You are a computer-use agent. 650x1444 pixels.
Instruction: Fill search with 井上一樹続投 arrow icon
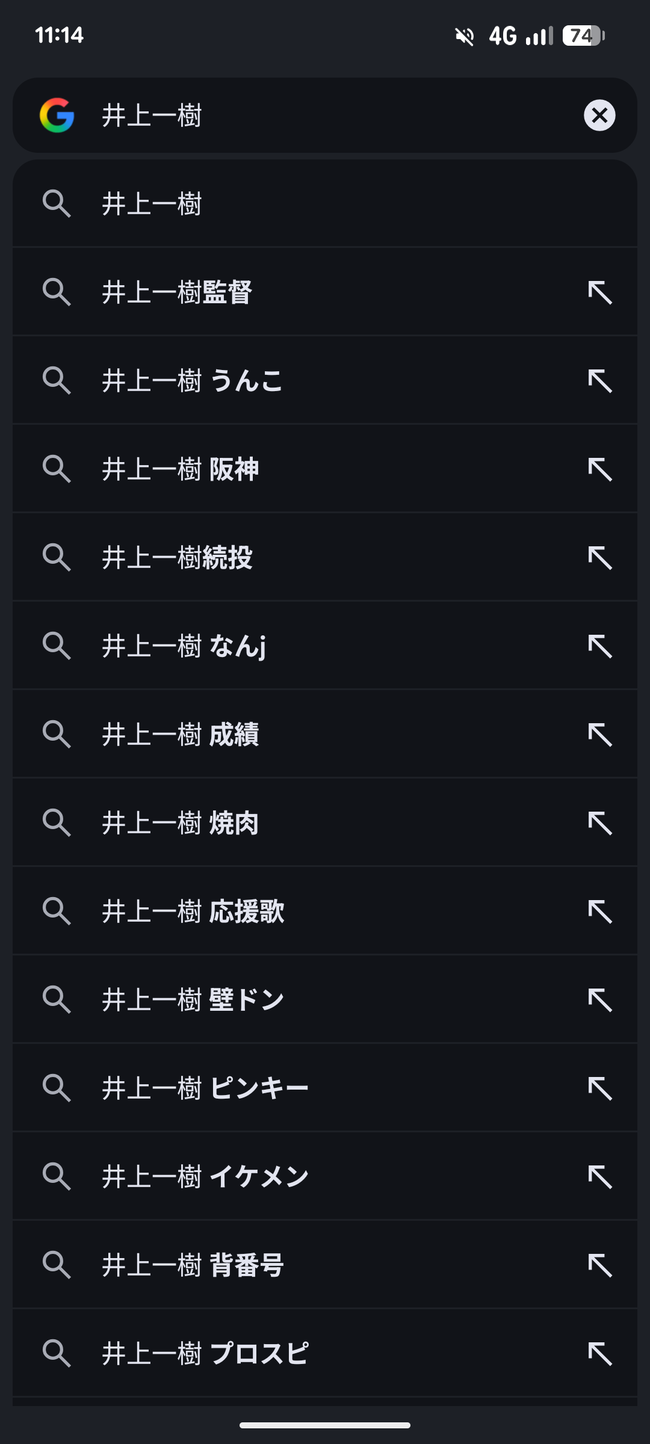(x=599, y=557)
